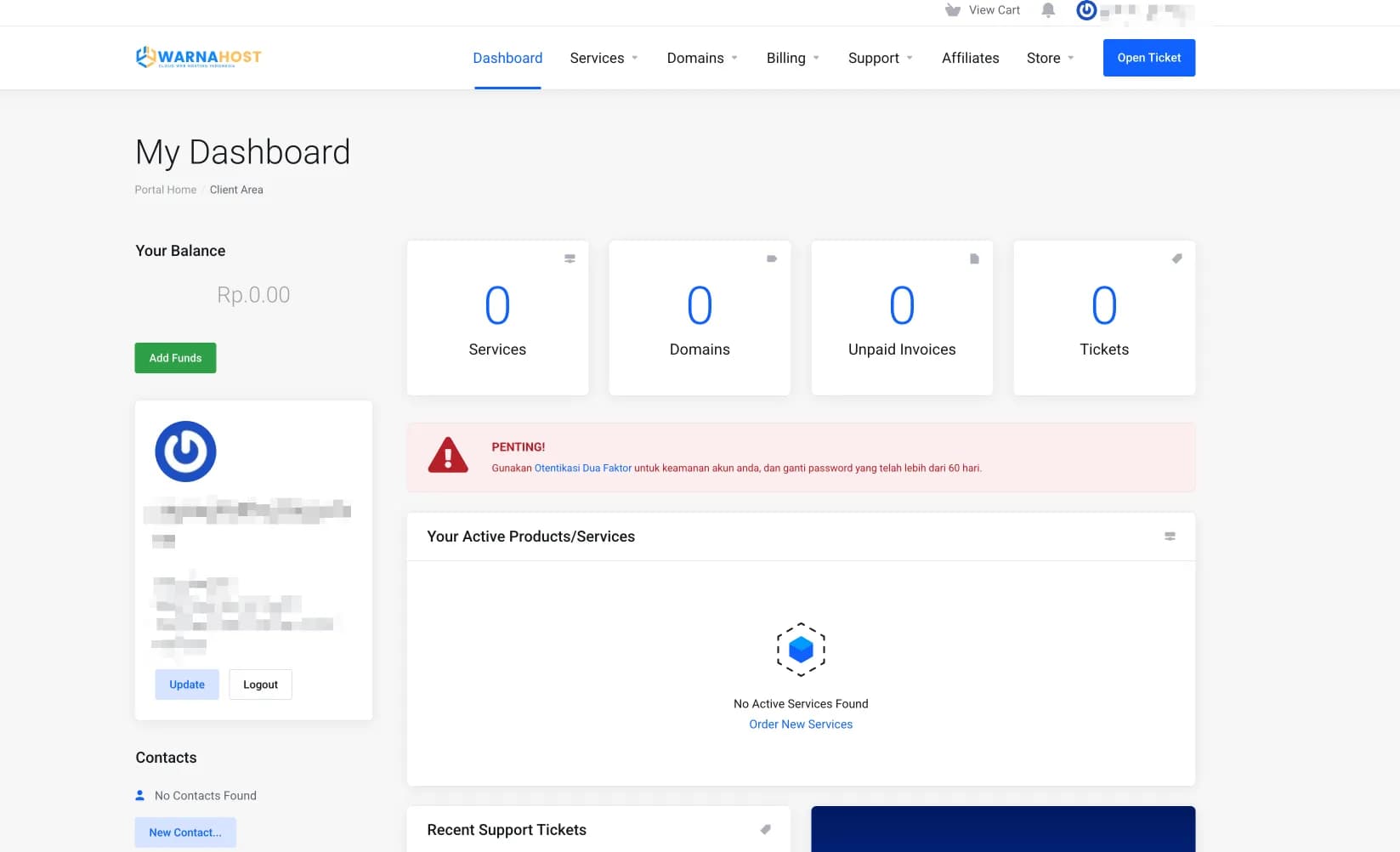Click the green Add Funds button
The width and height of the screenshot is (1400, 852).
tap(175, 358)
